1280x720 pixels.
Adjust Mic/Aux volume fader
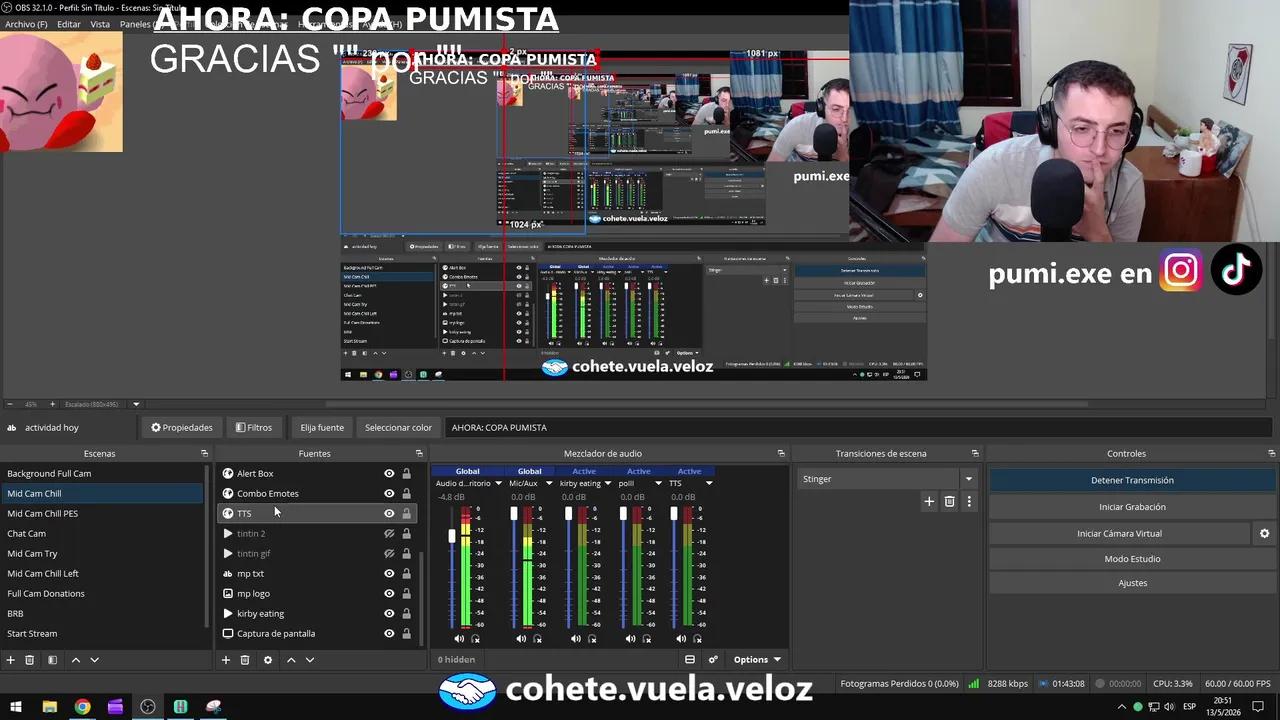(x=514, y=514)
